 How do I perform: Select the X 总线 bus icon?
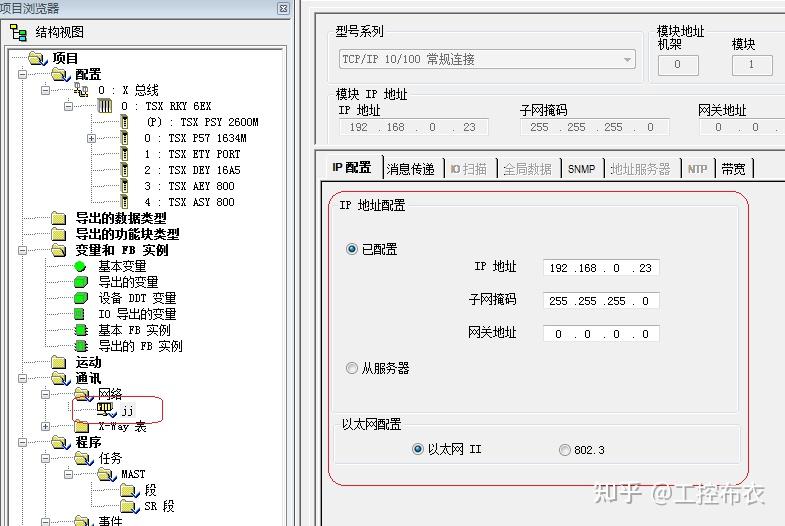pyautogui.click(x=82, y=90)
